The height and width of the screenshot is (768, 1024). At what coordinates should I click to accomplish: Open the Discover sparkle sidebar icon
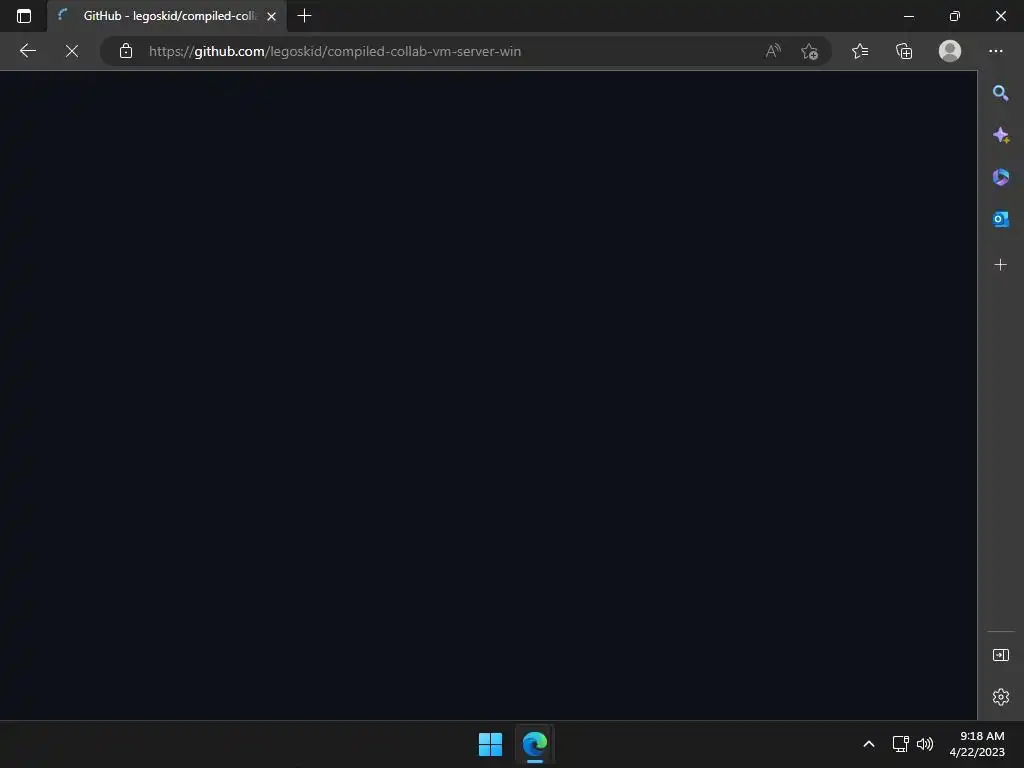pos(1000,135)
